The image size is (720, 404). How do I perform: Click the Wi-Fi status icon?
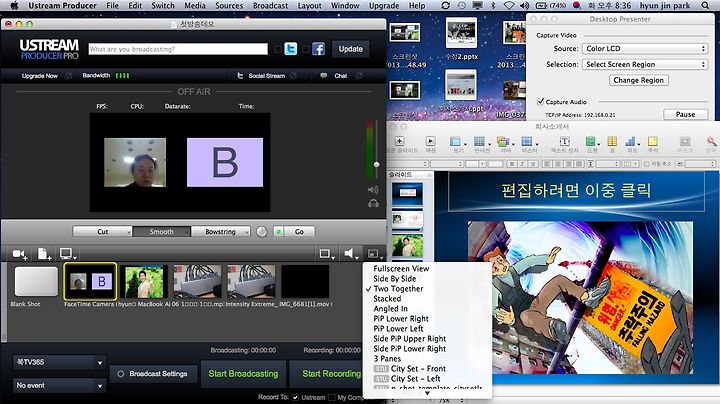pos(509,6)
